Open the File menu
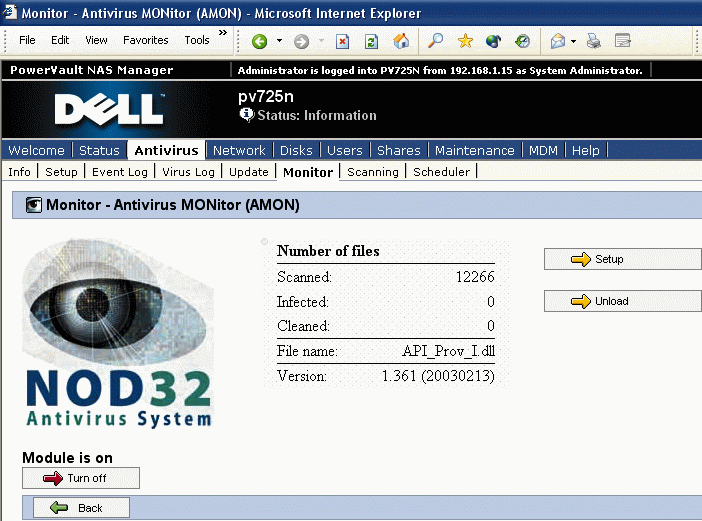This screenshot has width=702, height=521. pos(27,40)
